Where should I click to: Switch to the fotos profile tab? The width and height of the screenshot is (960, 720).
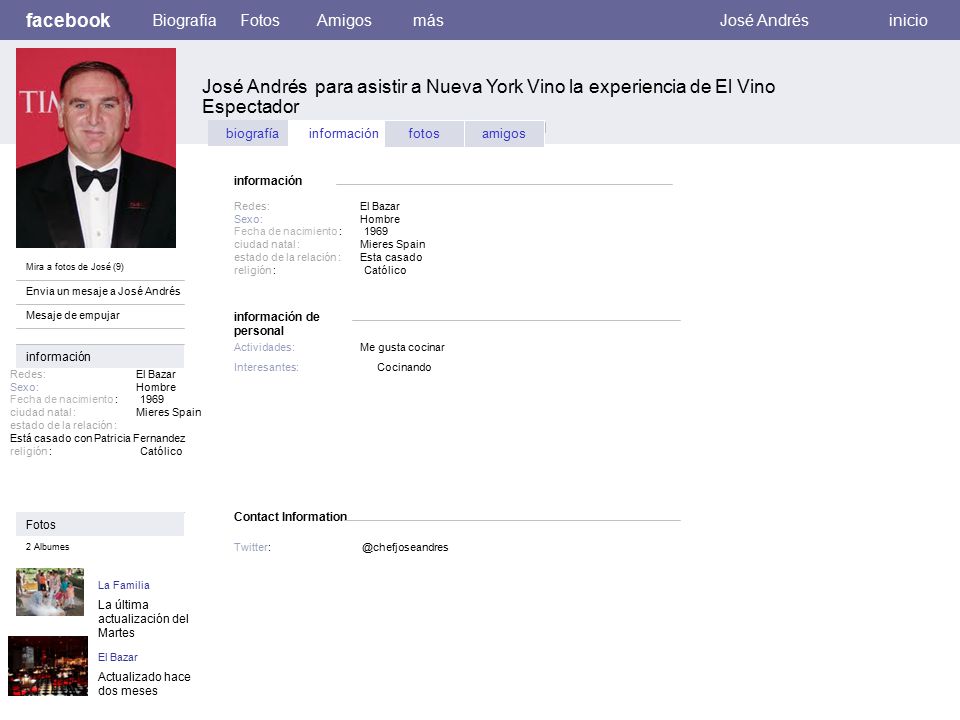(x=424, y=133)
